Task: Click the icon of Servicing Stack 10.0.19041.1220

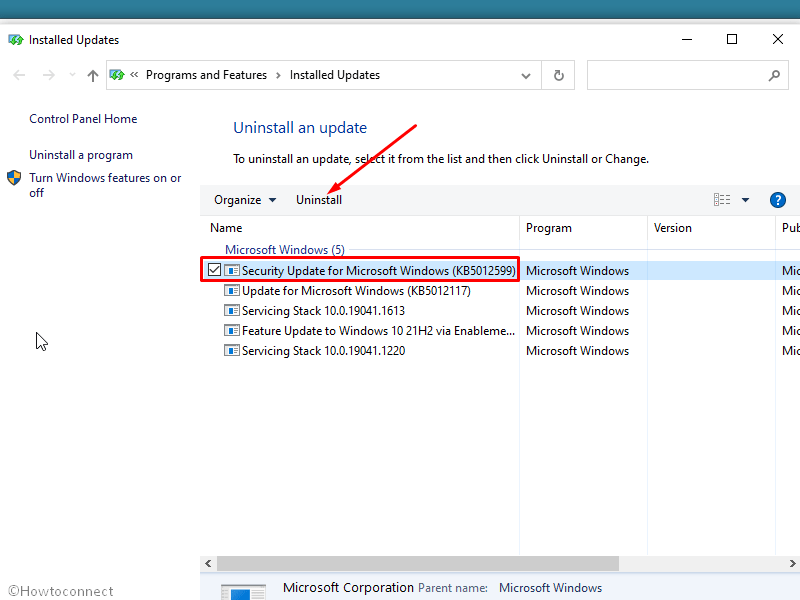Action: [x=232, y=351]
